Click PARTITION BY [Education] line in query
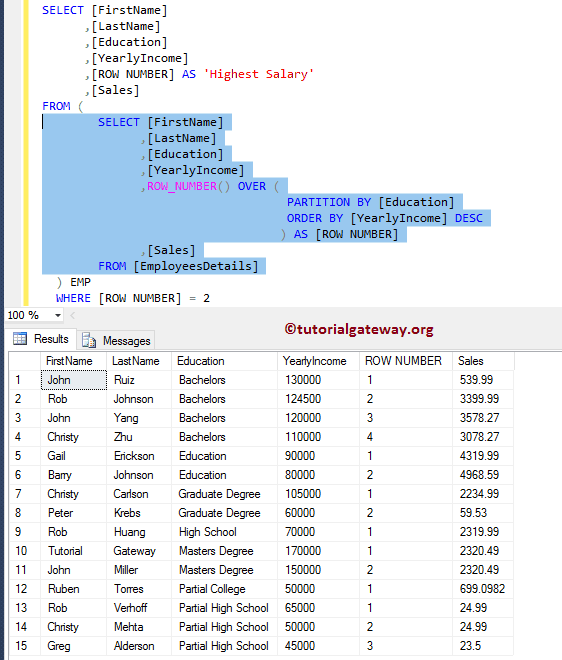The image size is (562, 660). [x=371, y=202]
